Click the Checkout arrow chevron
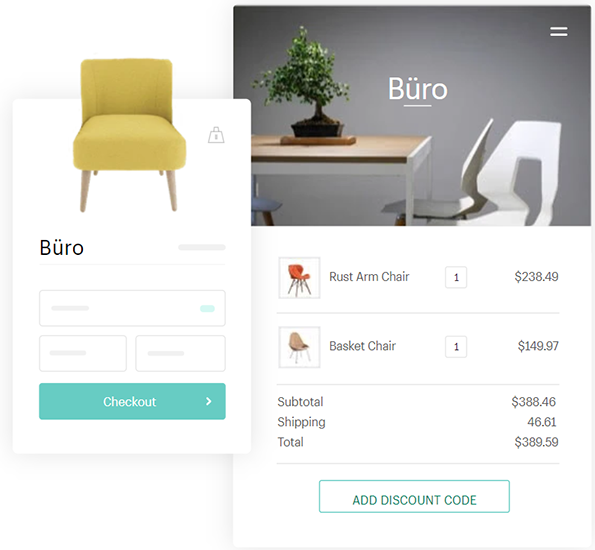Image resolution: width=595 pixels, height=550 pixels. tap(208, 401)
